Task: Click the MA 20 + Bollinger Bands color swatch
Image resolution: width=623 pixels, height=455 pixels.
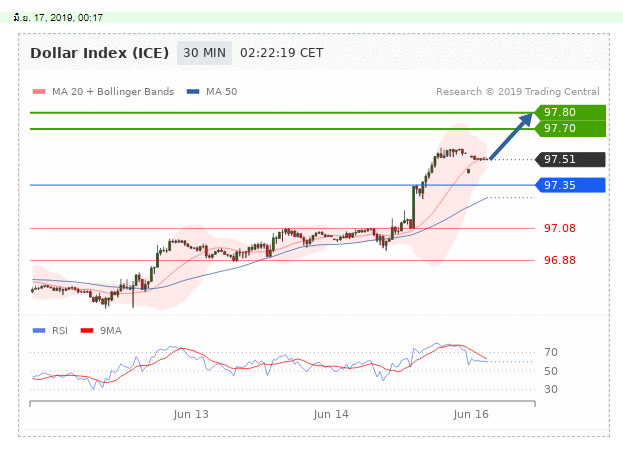Action: click(39, 92)
